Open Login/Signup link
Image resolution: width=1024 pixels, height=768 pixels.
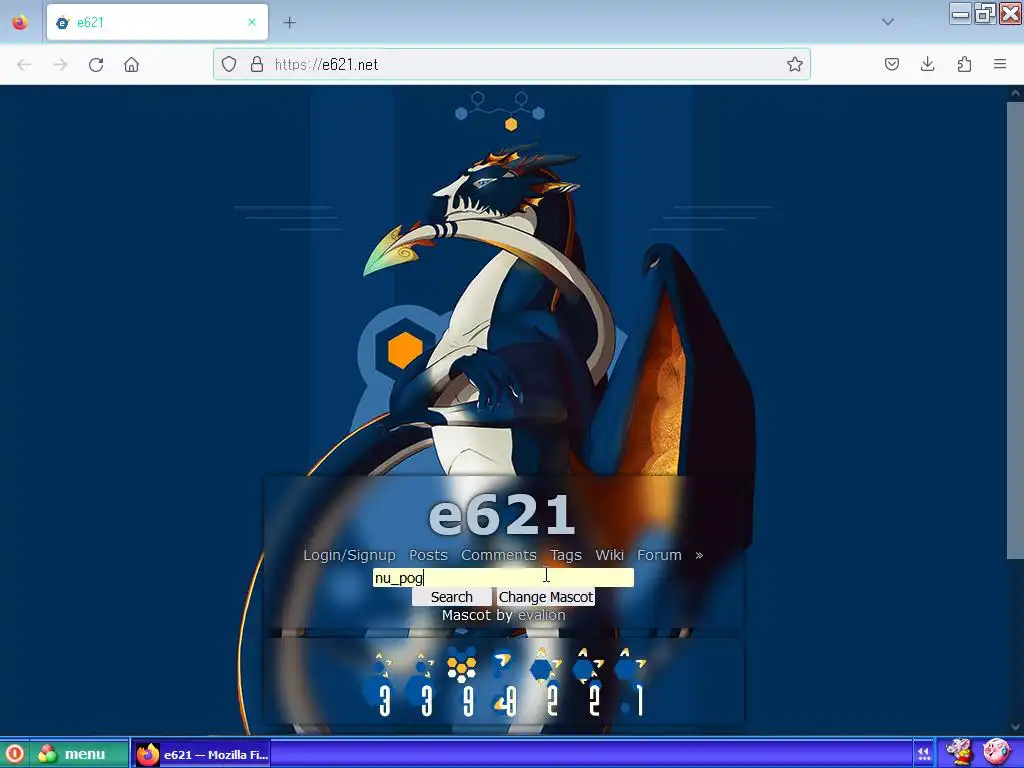coord(349,555)
